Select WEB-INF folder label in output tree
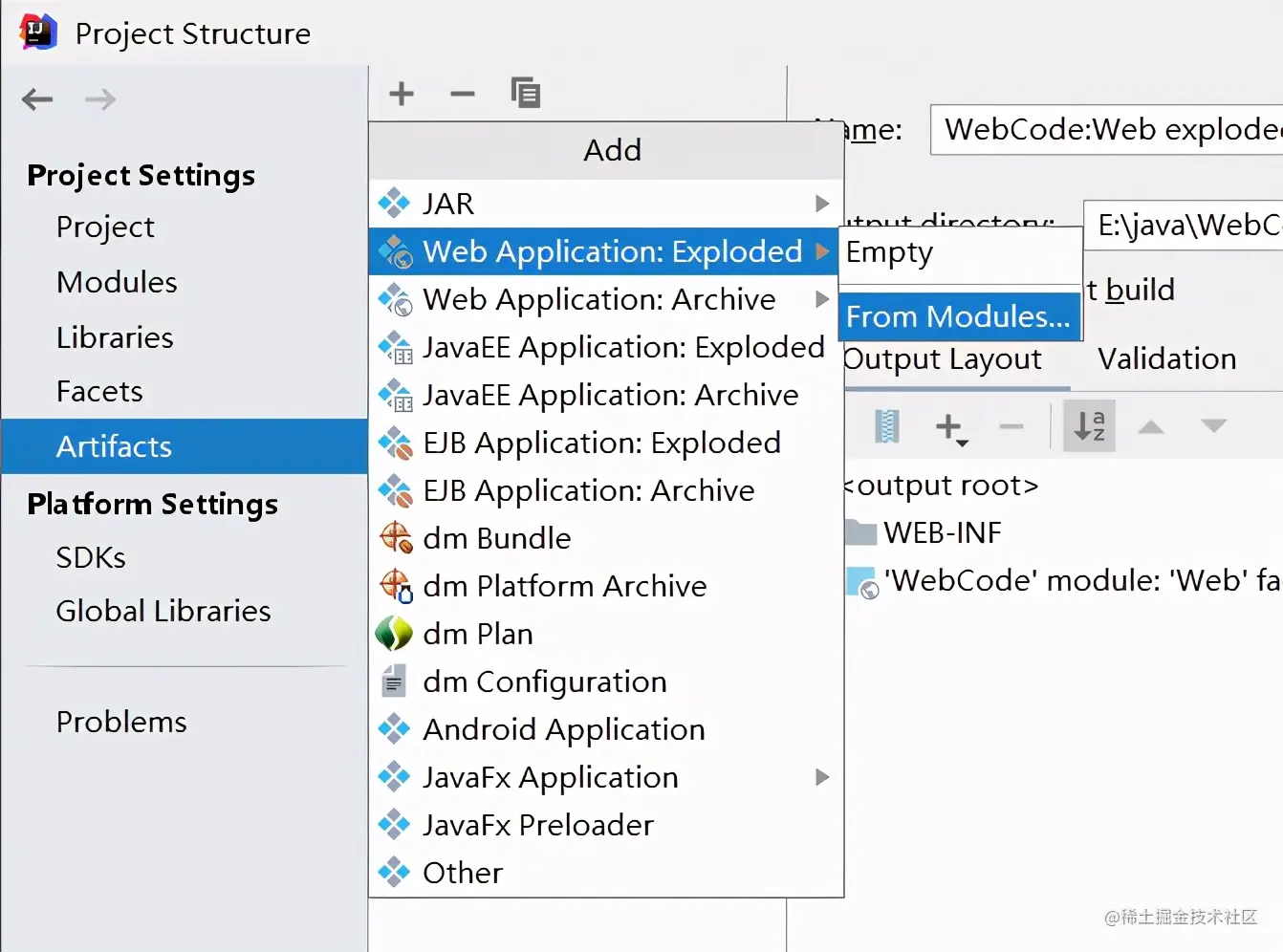This screenshot has height=952, width=1283. tap(943, 532)
